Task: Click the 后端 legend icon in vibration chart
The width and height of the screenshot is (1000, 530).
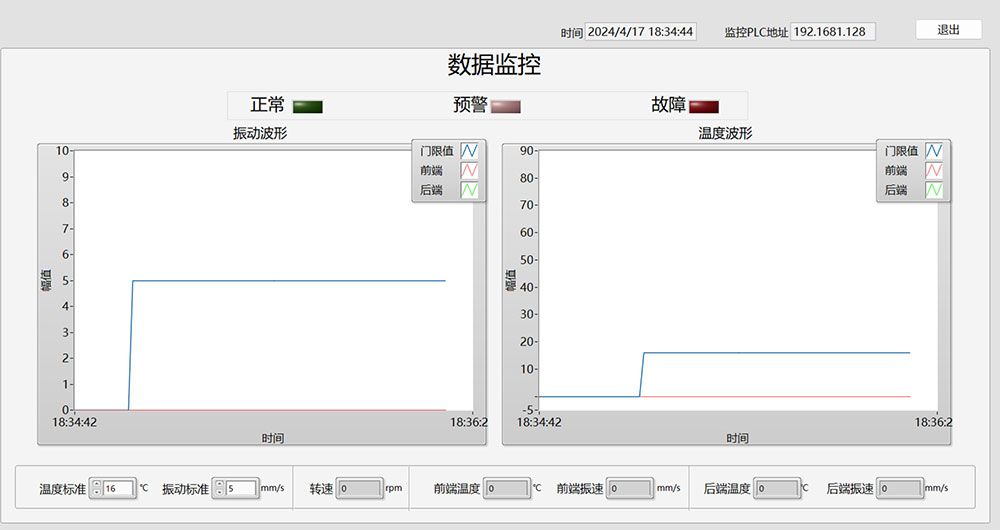Action: click(x=469, y=189)
